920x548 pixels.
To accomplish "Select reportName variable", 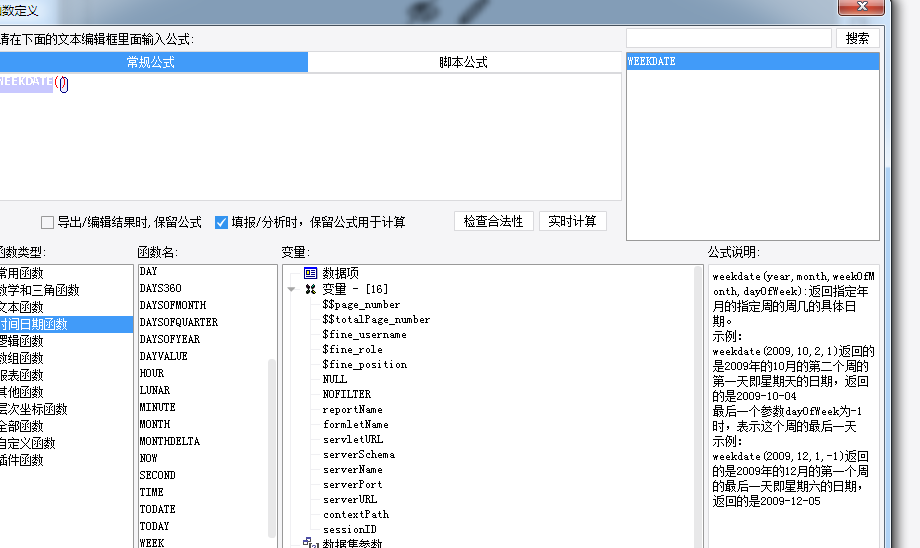I will [353, 410].
